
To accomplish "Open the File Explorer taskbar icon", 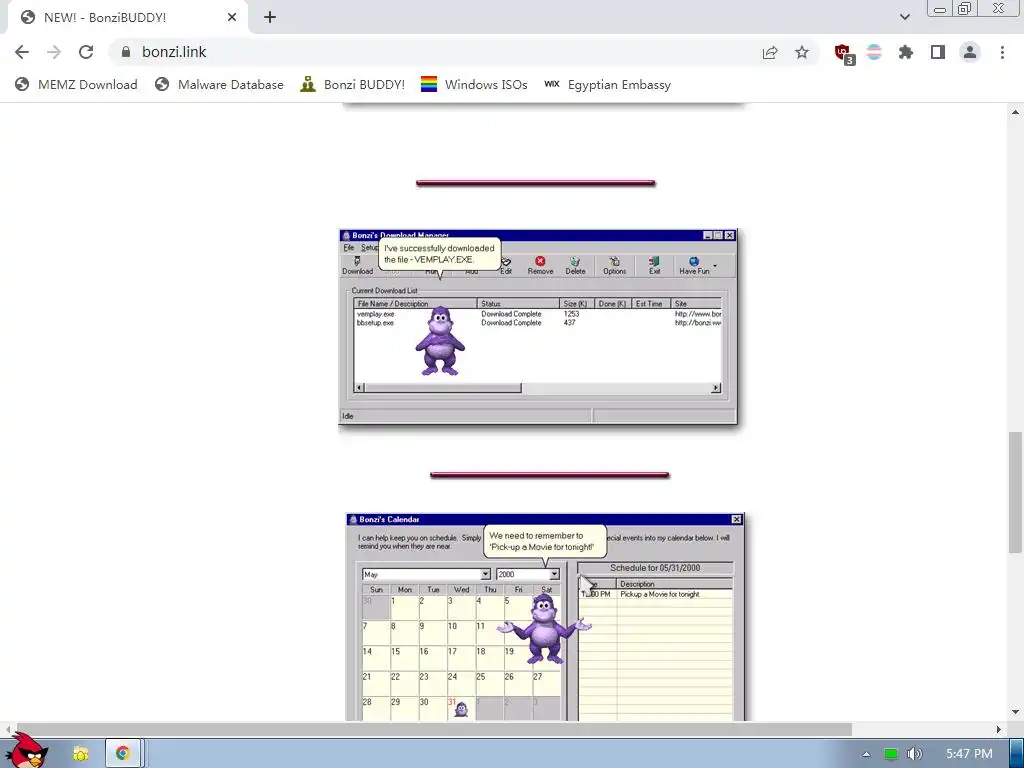I will click(81, 753).
